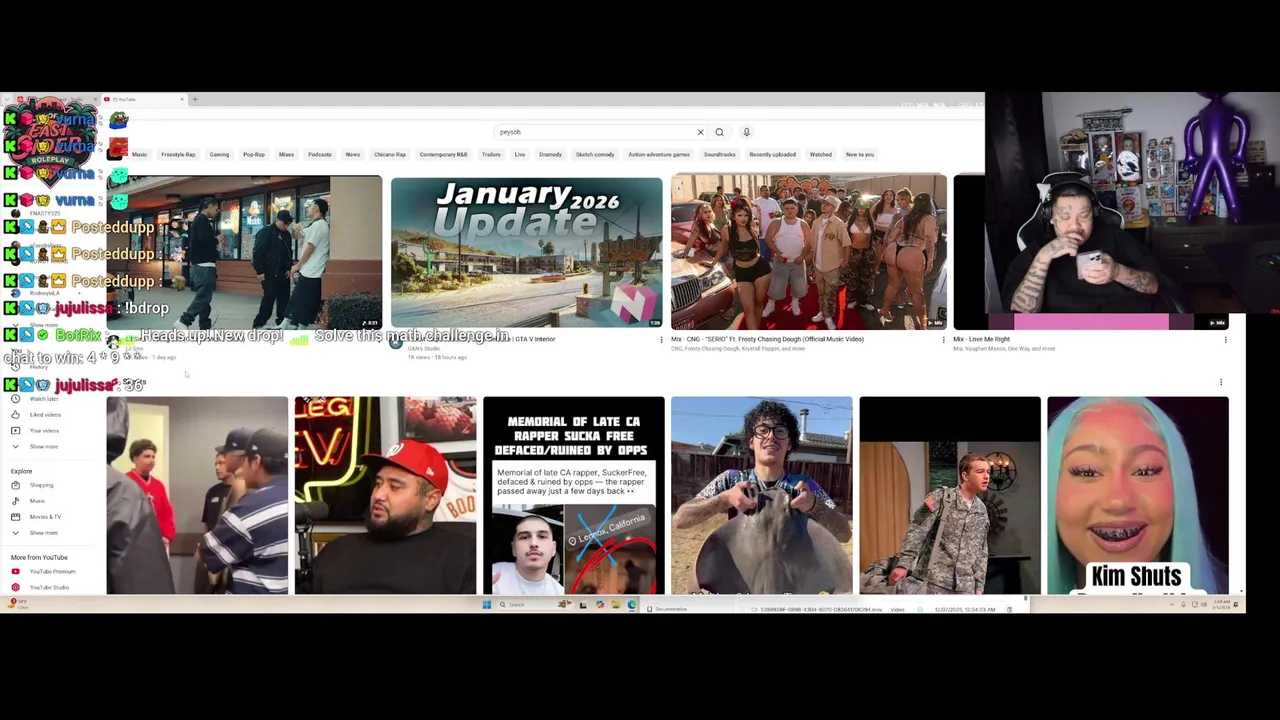Filter results by the Mixes chip
Image resolution: width=1280 pixels, height=720 pixels.
286,155
